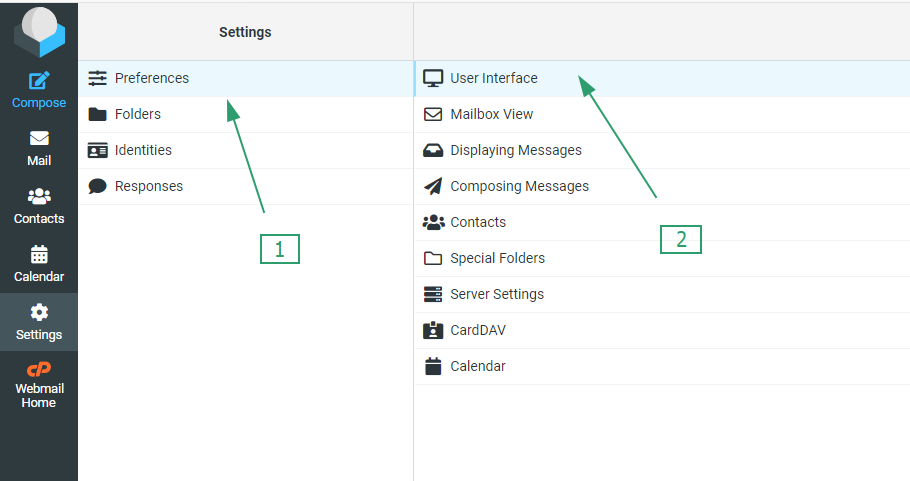Select Contacts in the preferences list
The image size is (910, 481).
[478, 222]
